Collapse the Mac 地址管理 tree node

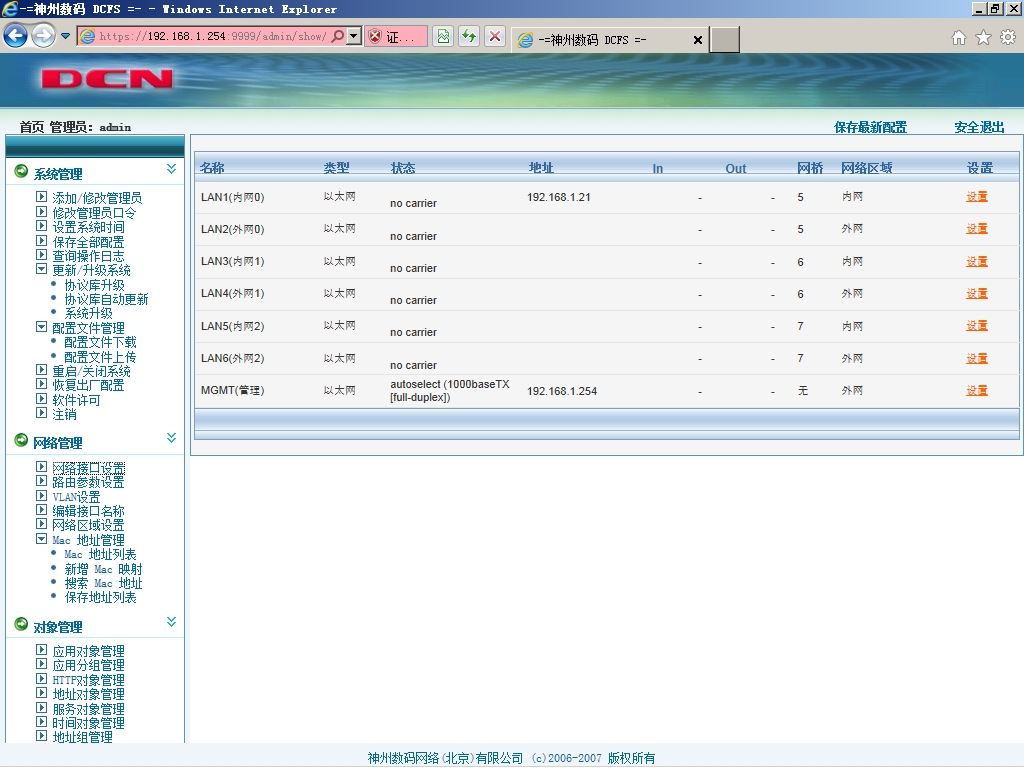click(x=41, y=539)
